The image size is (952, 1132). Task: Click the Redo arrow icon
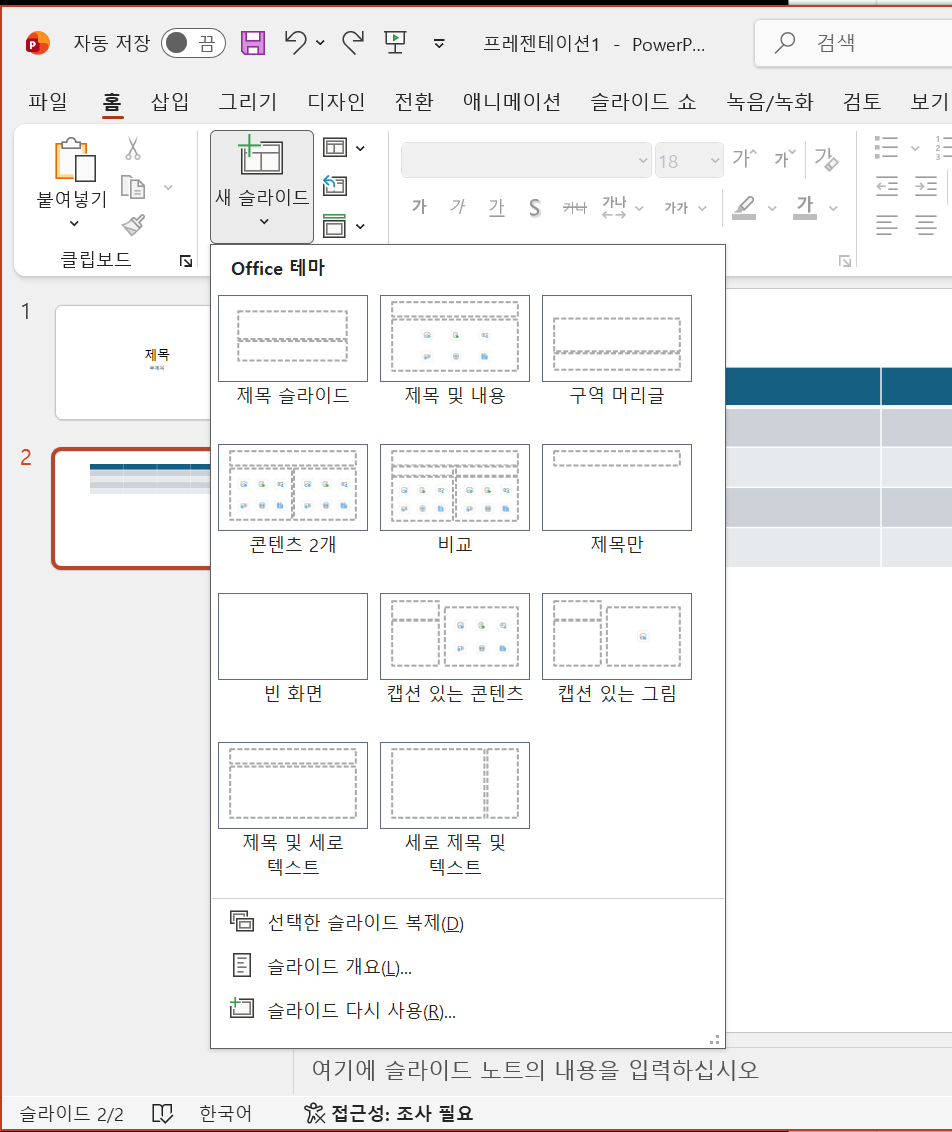click(x=352, y=43)
